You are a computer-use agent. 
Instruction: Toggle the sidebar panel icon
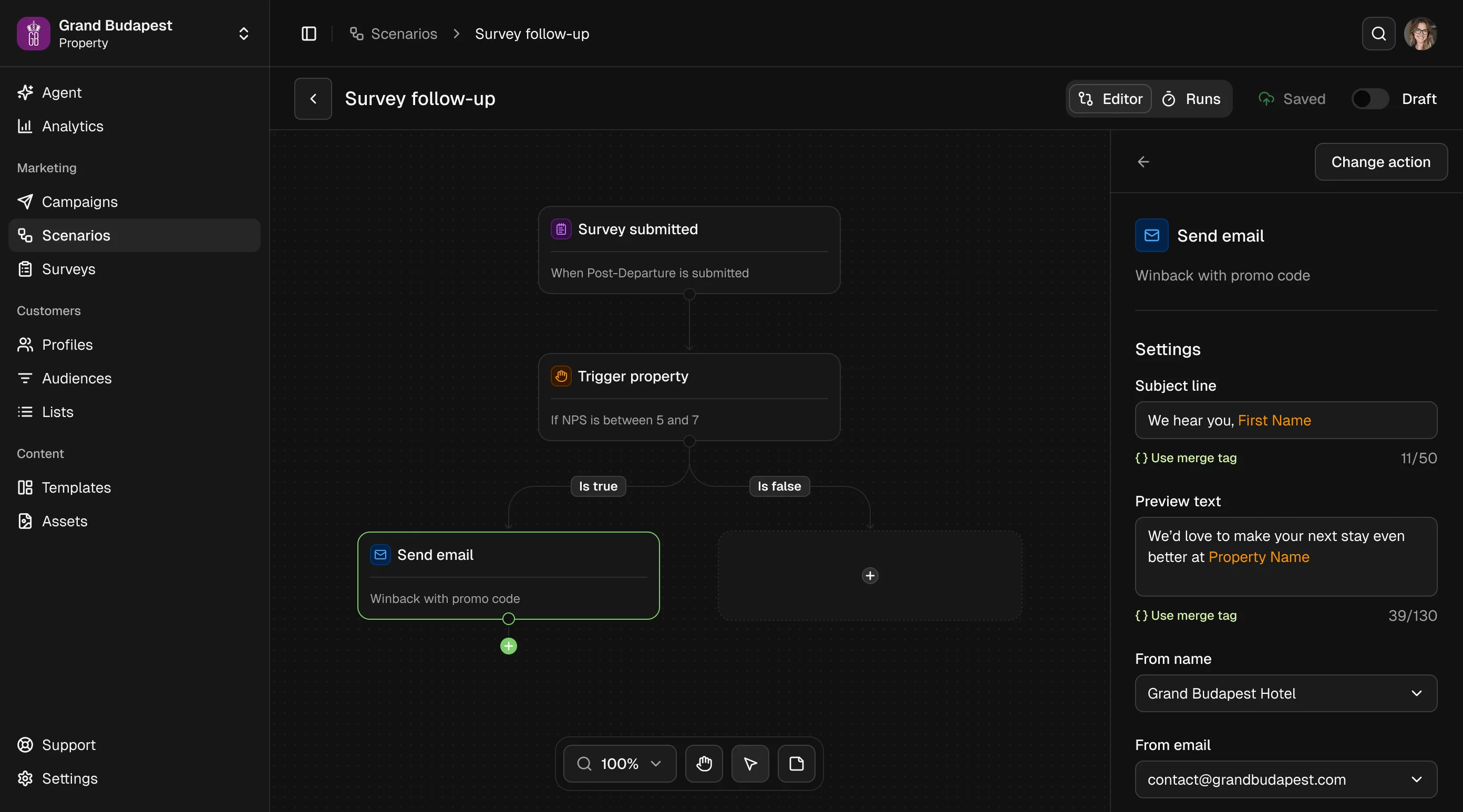[308, 34]
